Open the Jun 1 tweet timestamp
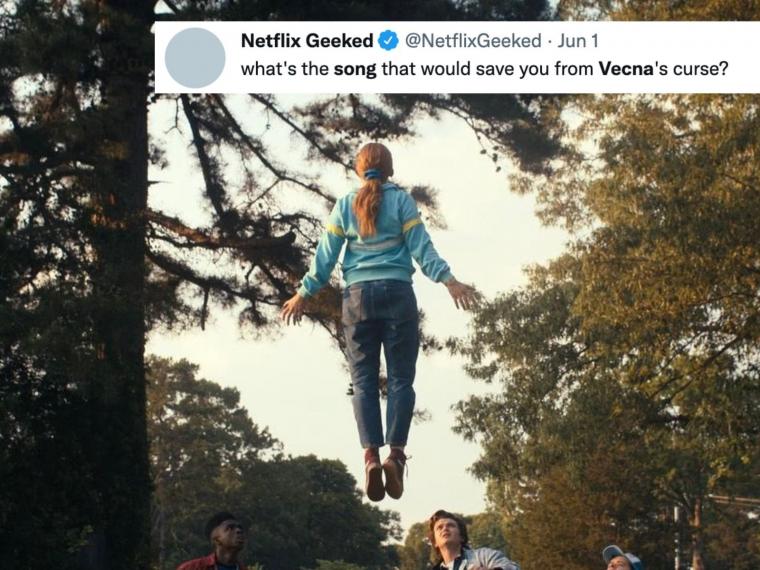This screenshot has height=570, width=760. coord(577,41)
